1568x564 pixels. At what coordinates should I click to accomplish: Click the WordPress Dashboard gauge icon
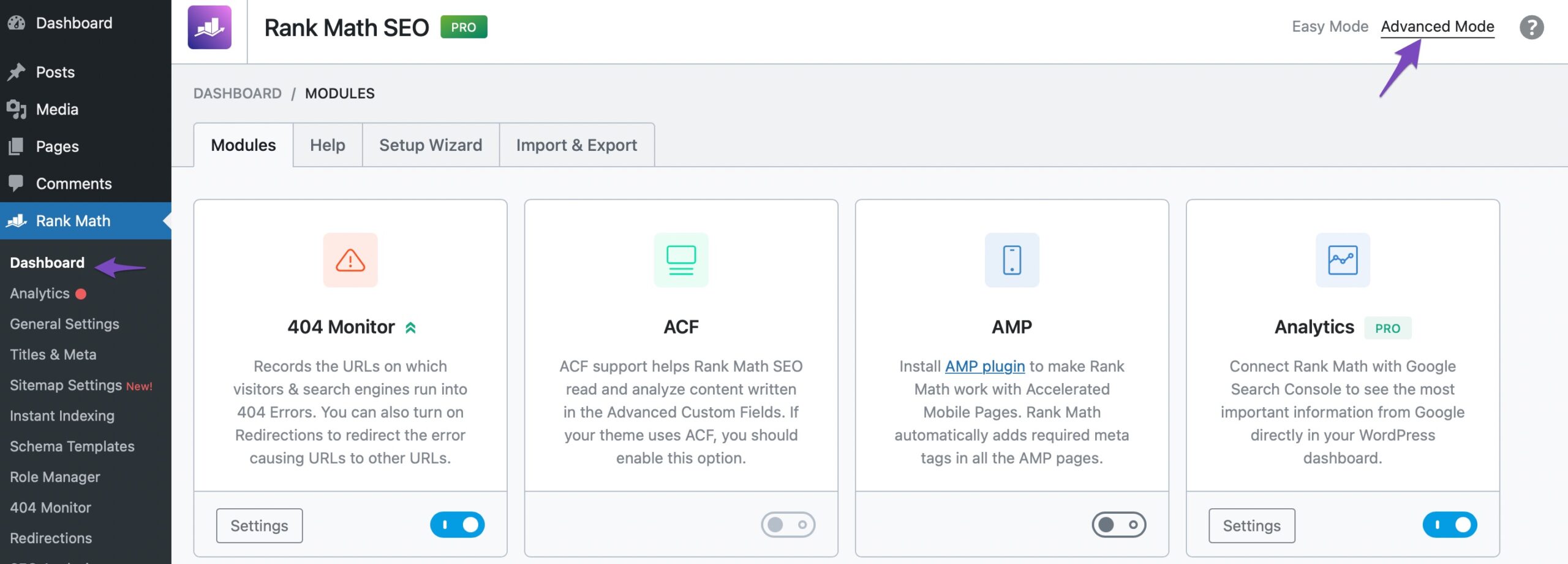pyautogui.click(x=17, y=23)
